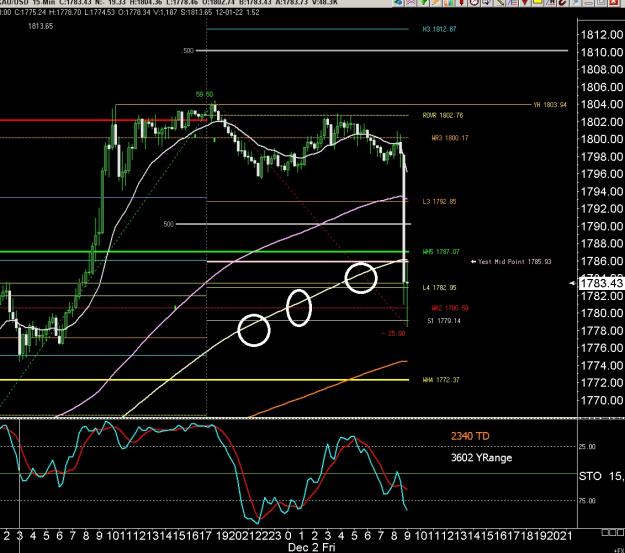This screenshot has height=553, width=625.
Task: Click the upper 500 line label
Action: [x=189, y=51]
